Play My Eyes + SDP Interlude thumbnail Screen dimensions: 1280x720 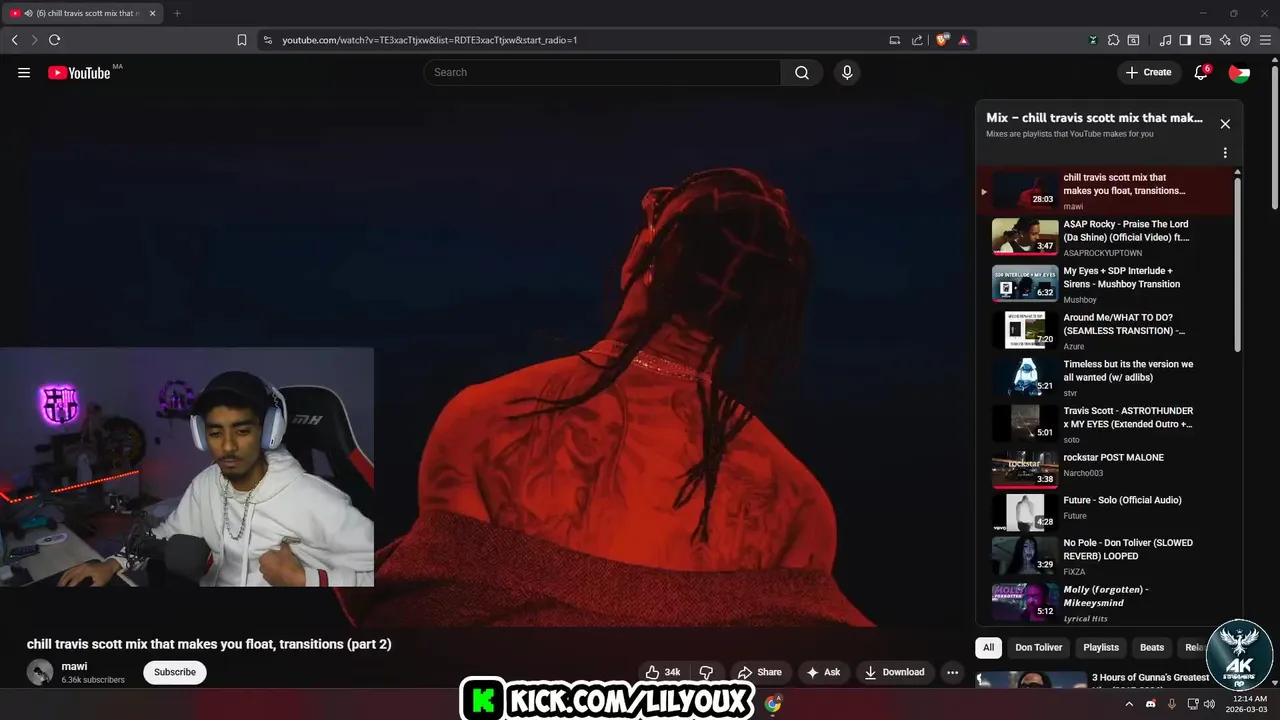pos(1025,283)
